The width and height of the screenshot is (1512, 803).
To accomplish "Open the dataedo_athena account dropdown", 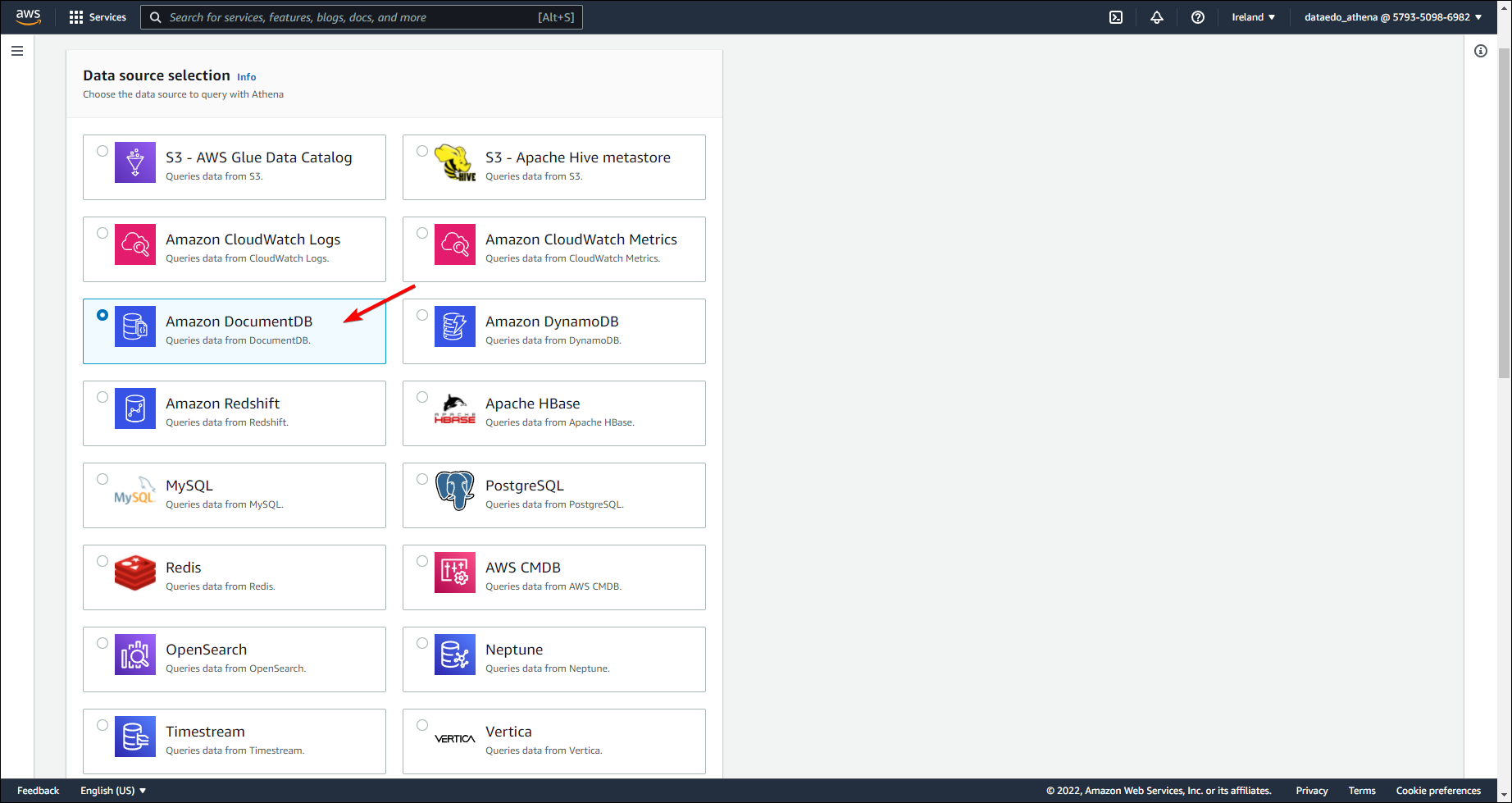I will coord(1391,16).
